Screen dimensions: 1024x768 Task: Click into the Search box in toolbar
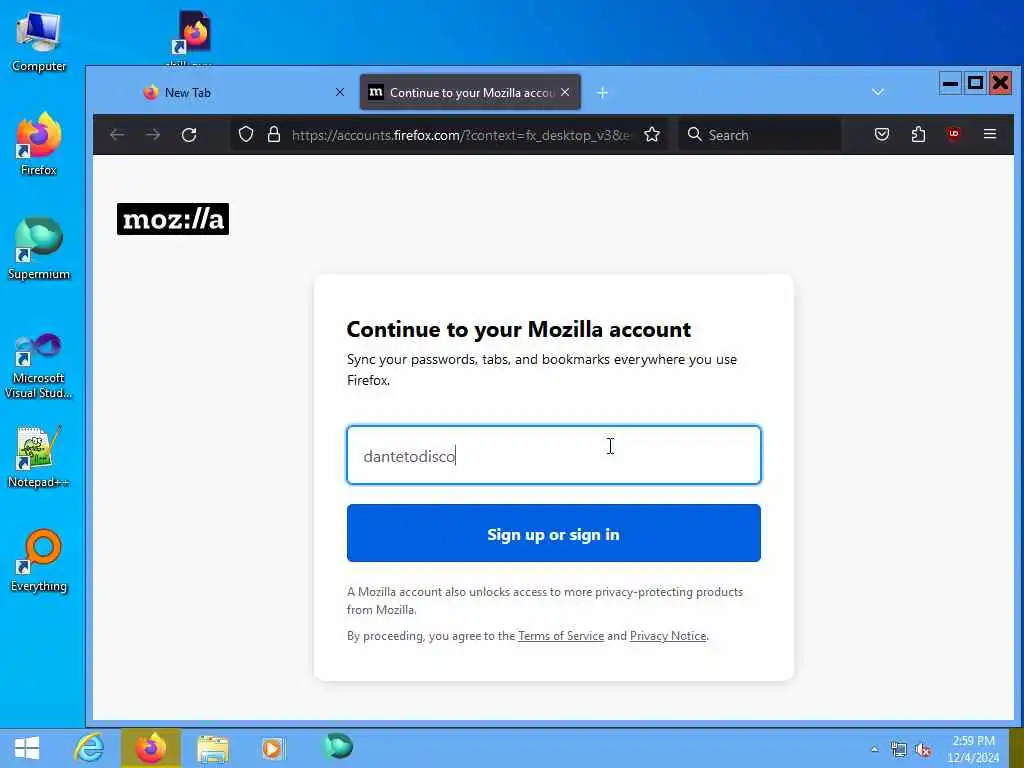[x=760, y=135]
